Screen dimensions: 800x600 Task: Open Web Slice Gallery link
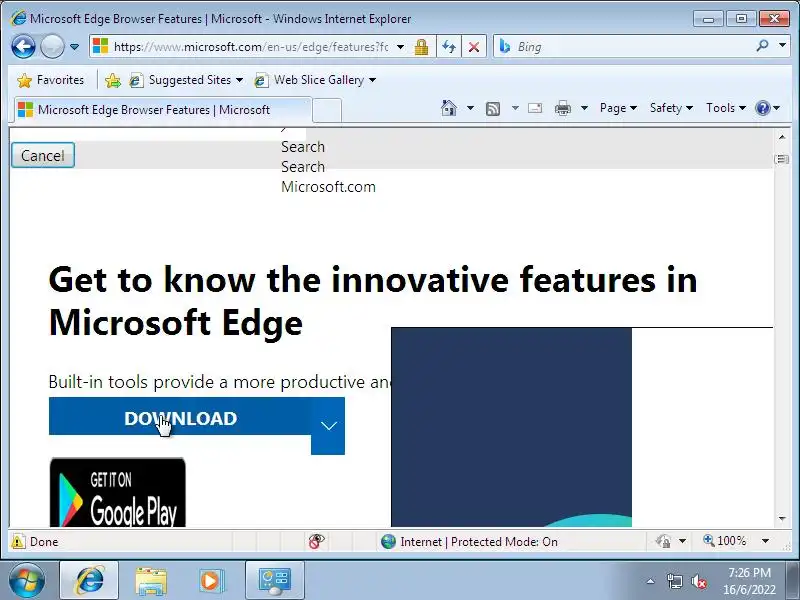[315, 80]
